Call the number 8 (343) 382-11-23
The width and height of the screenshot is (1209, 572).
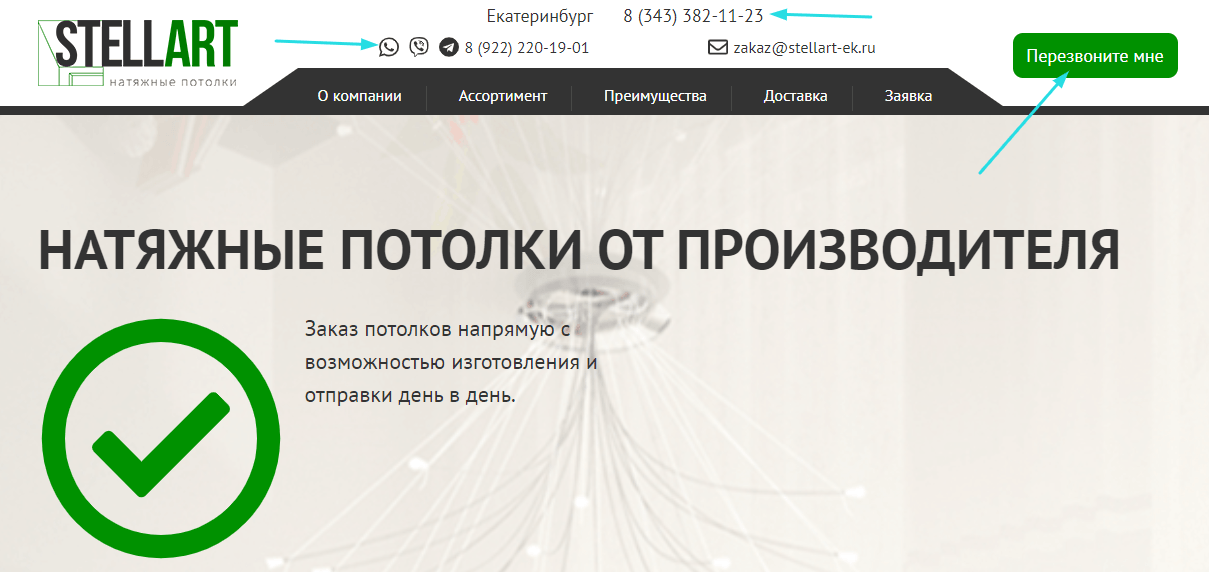[693, 16]
